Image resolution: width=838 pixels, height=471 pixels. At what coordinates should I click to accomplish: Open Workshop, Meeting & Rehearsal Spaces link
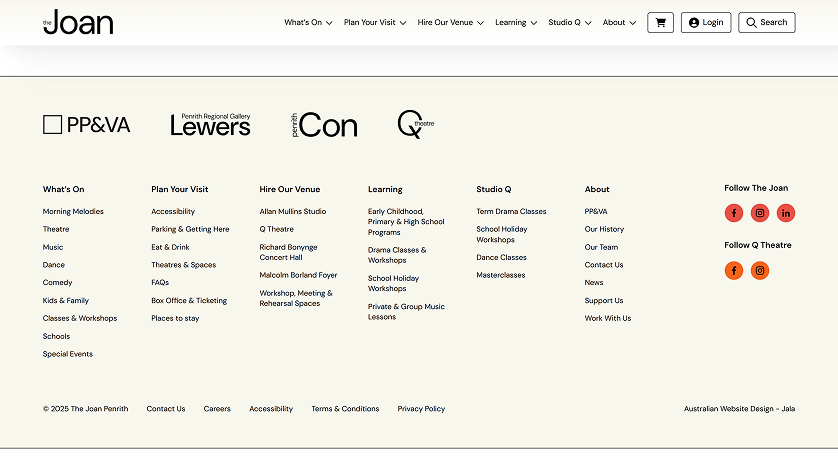[x=296, y=298]
